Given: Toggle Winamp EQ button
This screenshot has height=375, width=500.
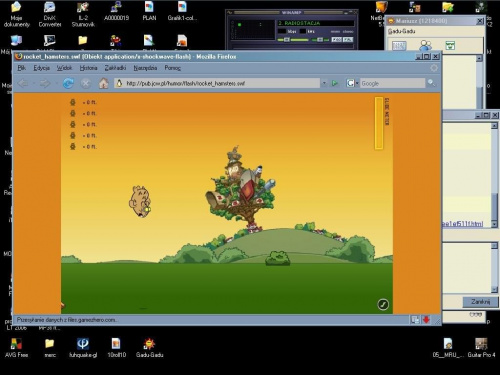Looking at the screenshot, I should coord(337,40).
